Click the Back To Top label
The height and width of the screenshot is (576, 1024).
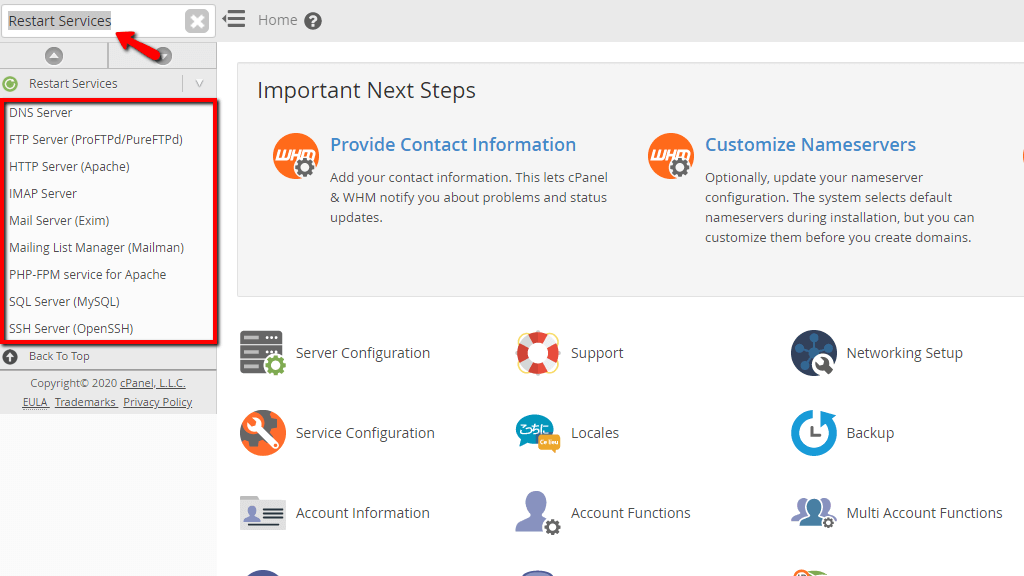coord(59,356)
